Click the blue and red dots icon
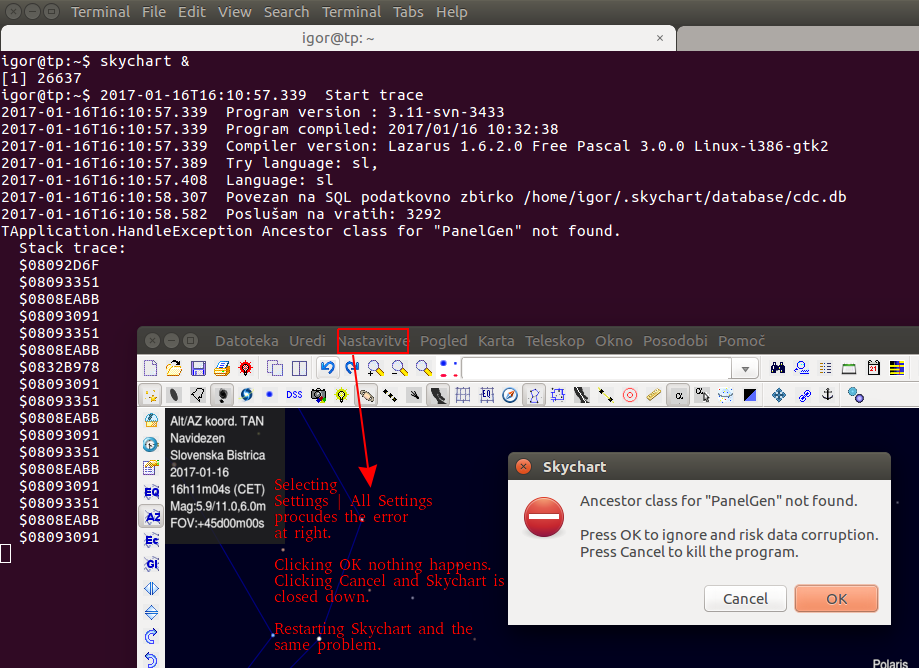Image resolution: width=919 pixels, height=668 pixels. (448, 368)
